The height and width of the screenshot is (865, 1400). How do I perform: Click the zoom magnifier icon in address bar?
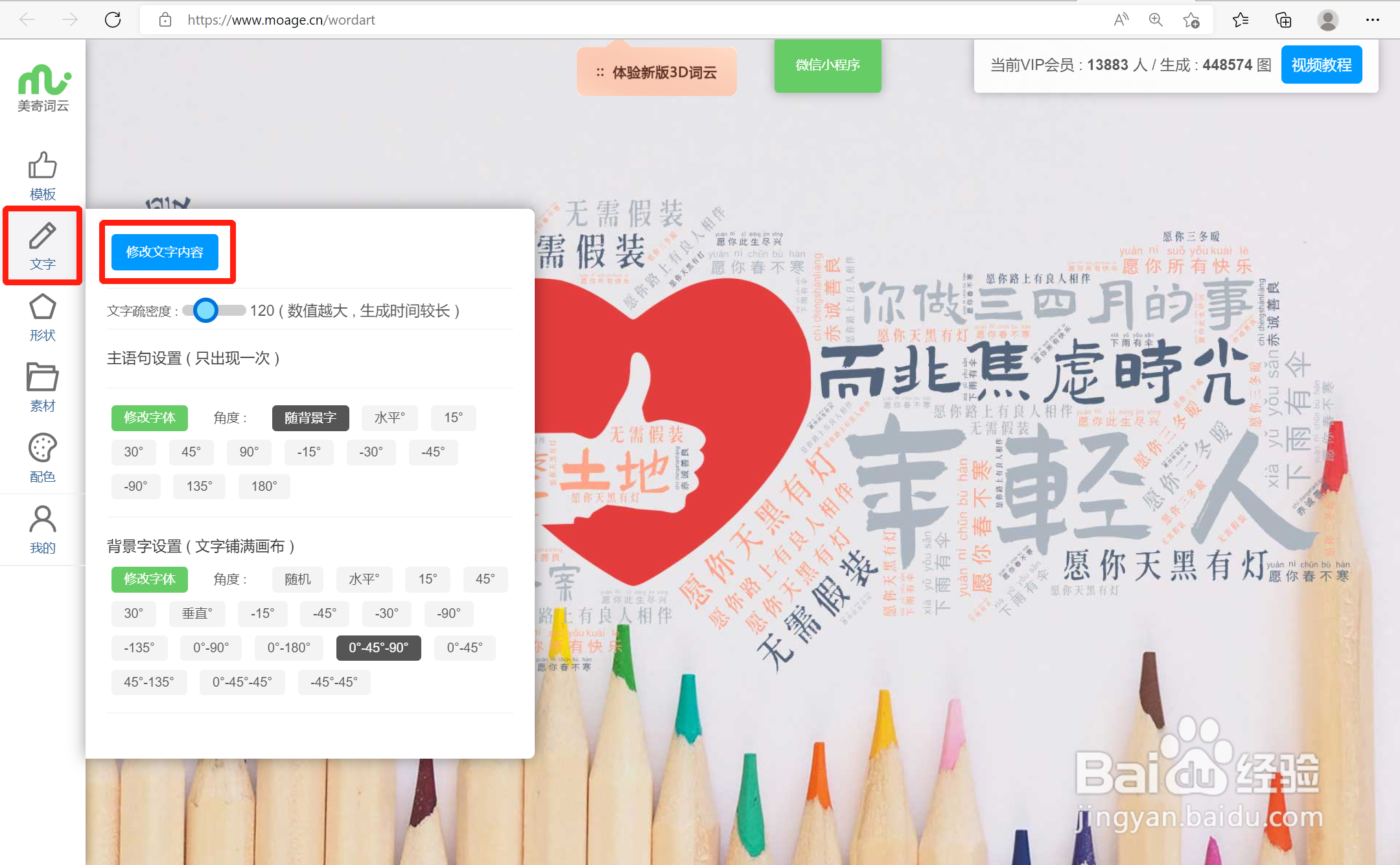(1156, 20)
